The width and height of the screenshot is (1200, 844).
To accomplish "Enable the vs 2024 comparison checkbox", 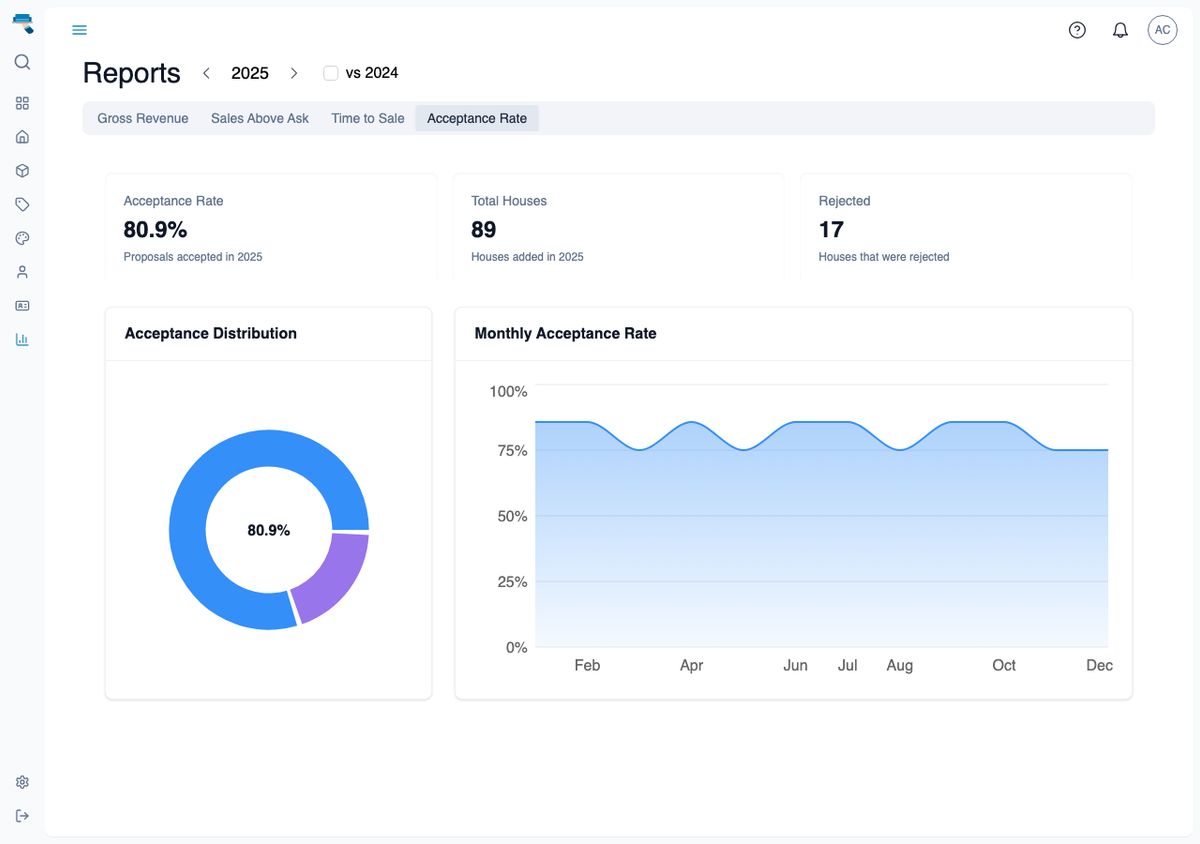I will (x=331, y=73).
